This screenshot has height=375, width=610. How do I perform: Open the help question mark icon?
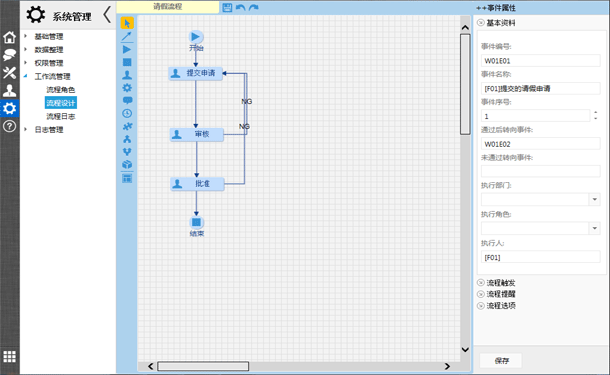click(9, 126)
